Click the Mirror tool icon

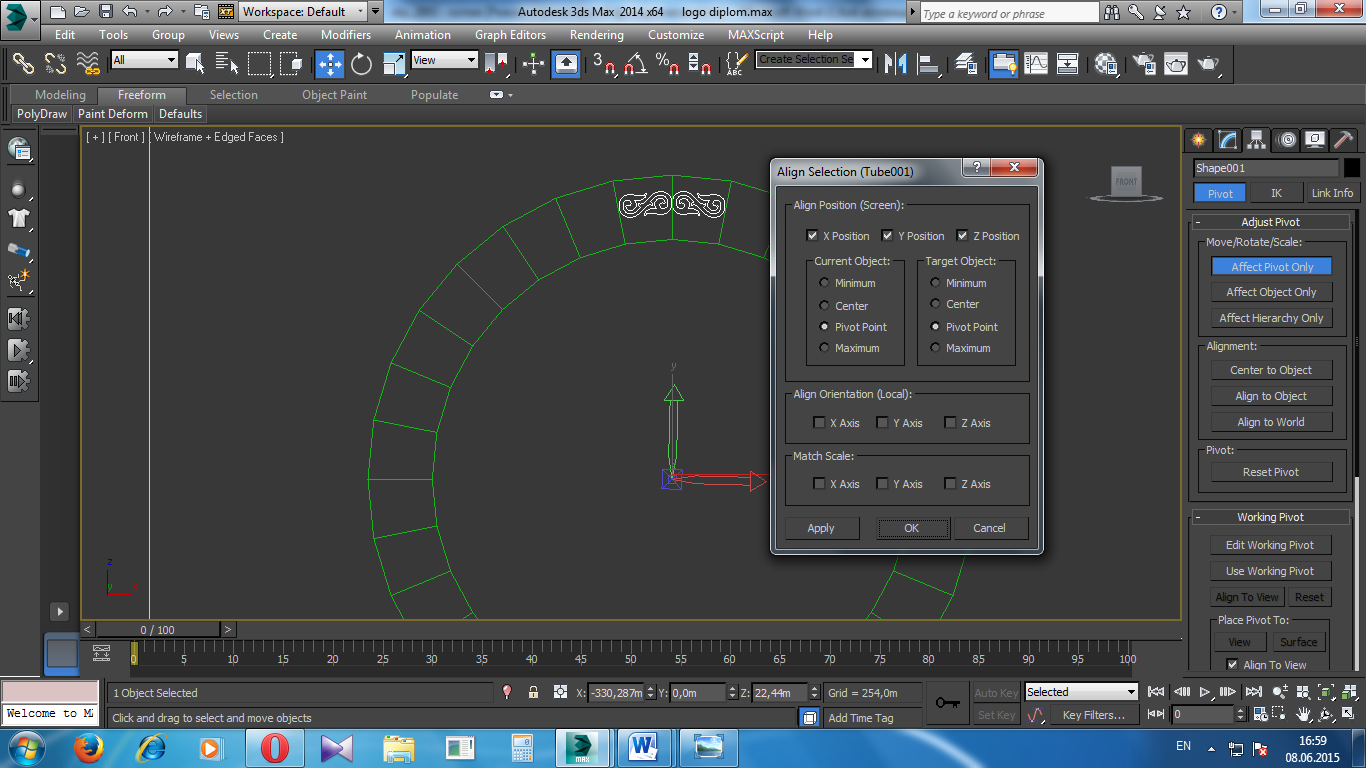896,64
